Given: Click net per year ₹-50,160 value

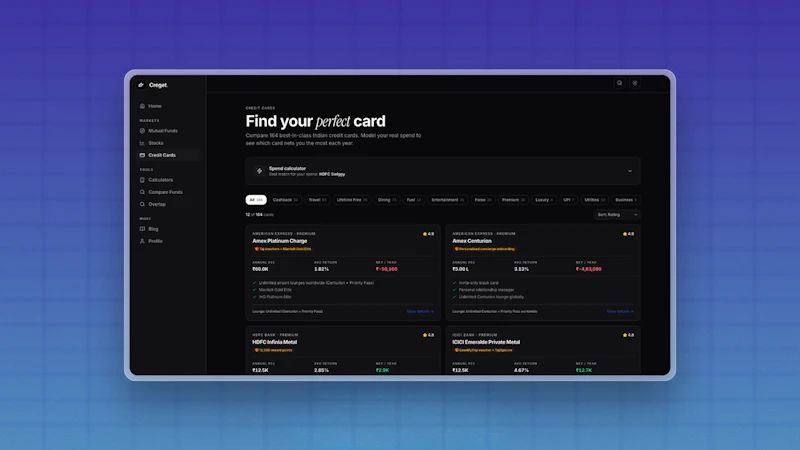Looking at the screenshot, I should [x=386, y=269].
